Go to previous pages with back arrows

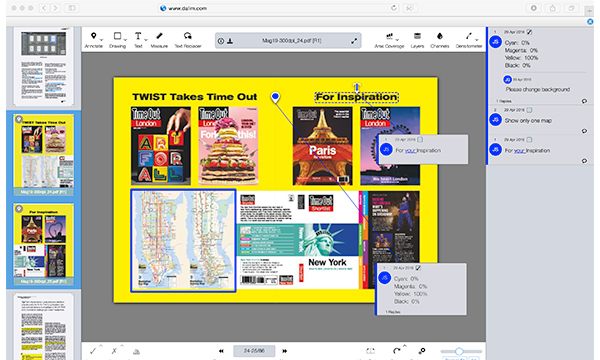[221, 351]
